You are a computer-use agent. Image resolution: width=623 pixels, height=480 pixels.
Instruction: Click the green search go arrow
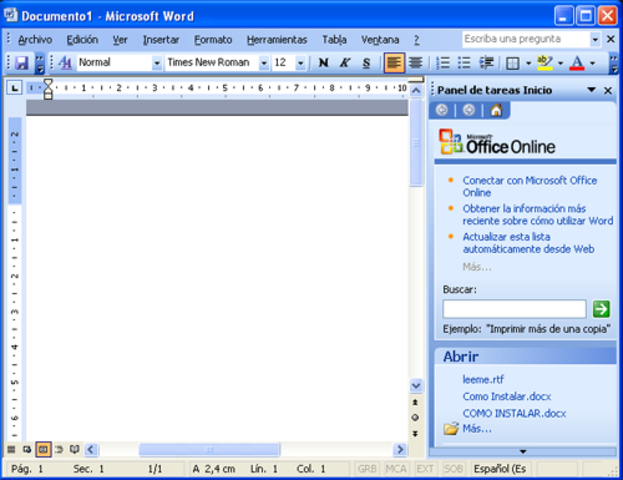601,309
